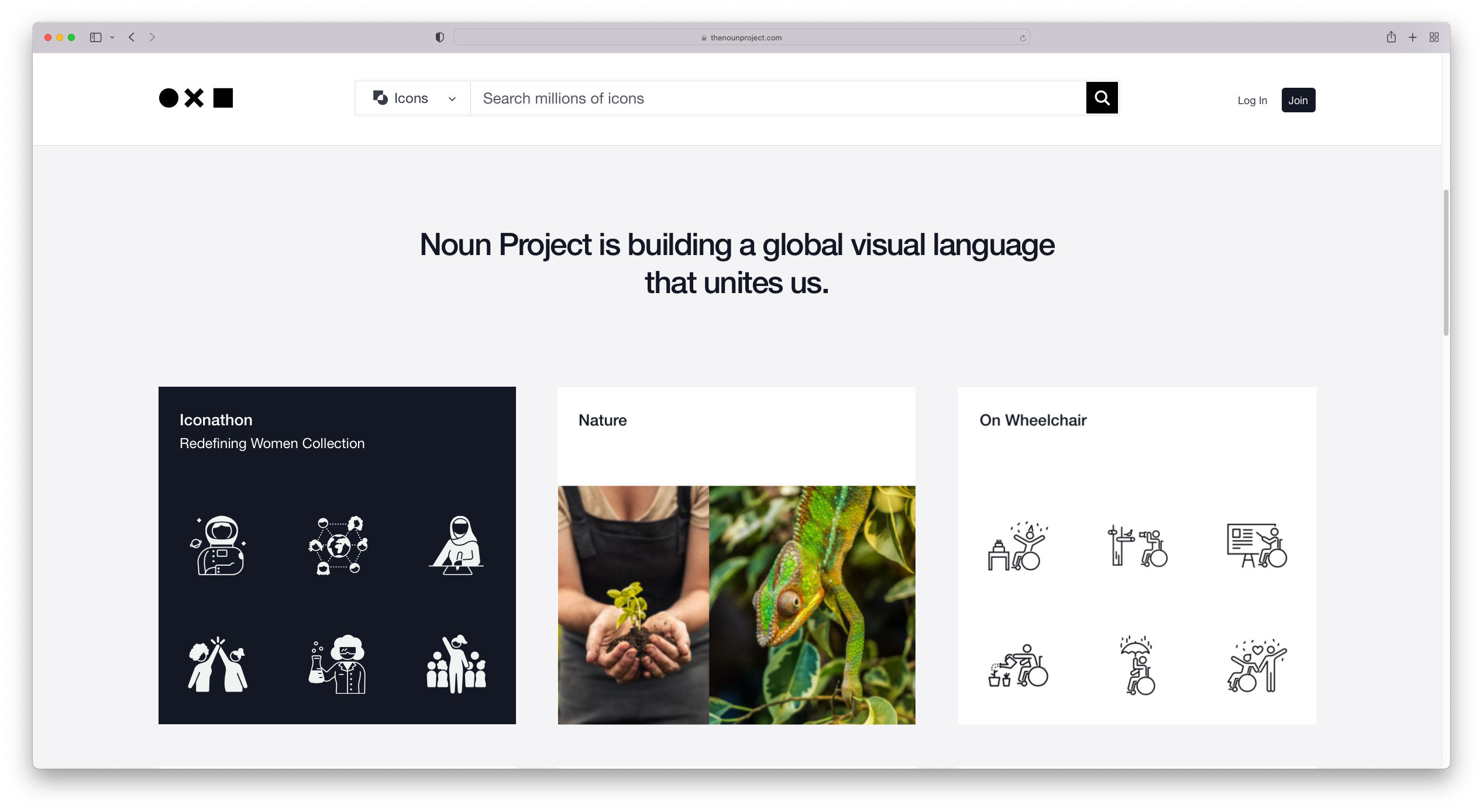Select the Nature collection card
1483x812 pixels.
(x=736, y=556)
